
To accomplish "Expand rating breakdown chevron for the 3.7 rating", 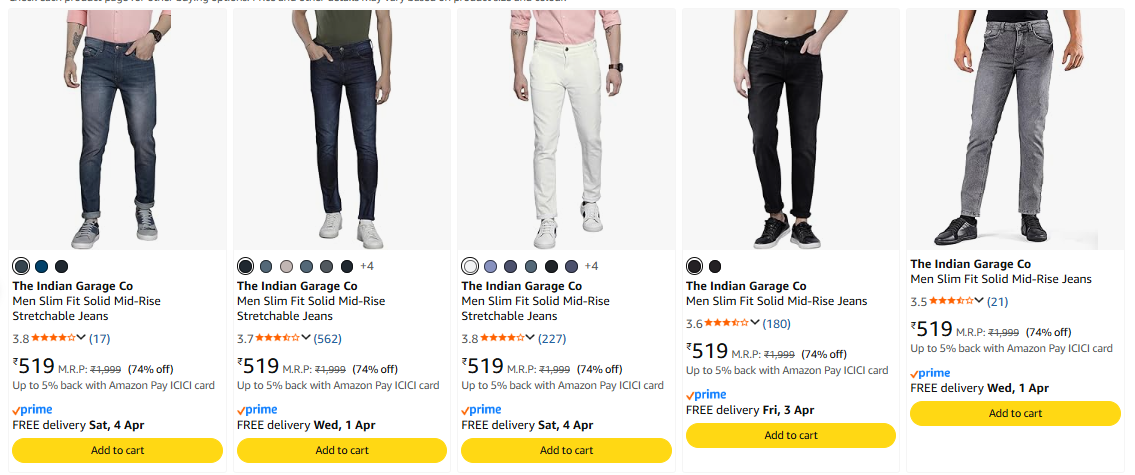I will pyautogui.click(x=306, y=338).
